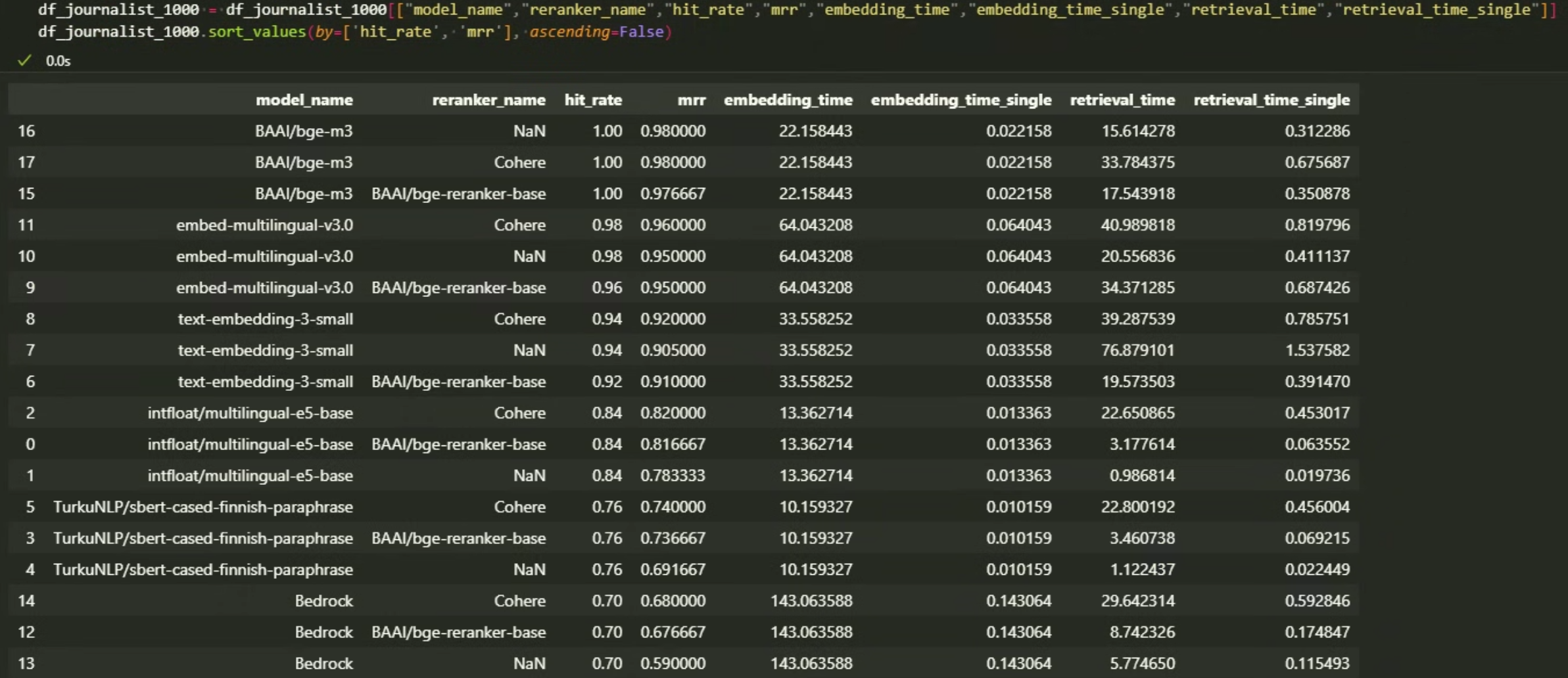1568x678 pixels.
Task: Click the 0.0s execution time label
Action: (58, 61)
